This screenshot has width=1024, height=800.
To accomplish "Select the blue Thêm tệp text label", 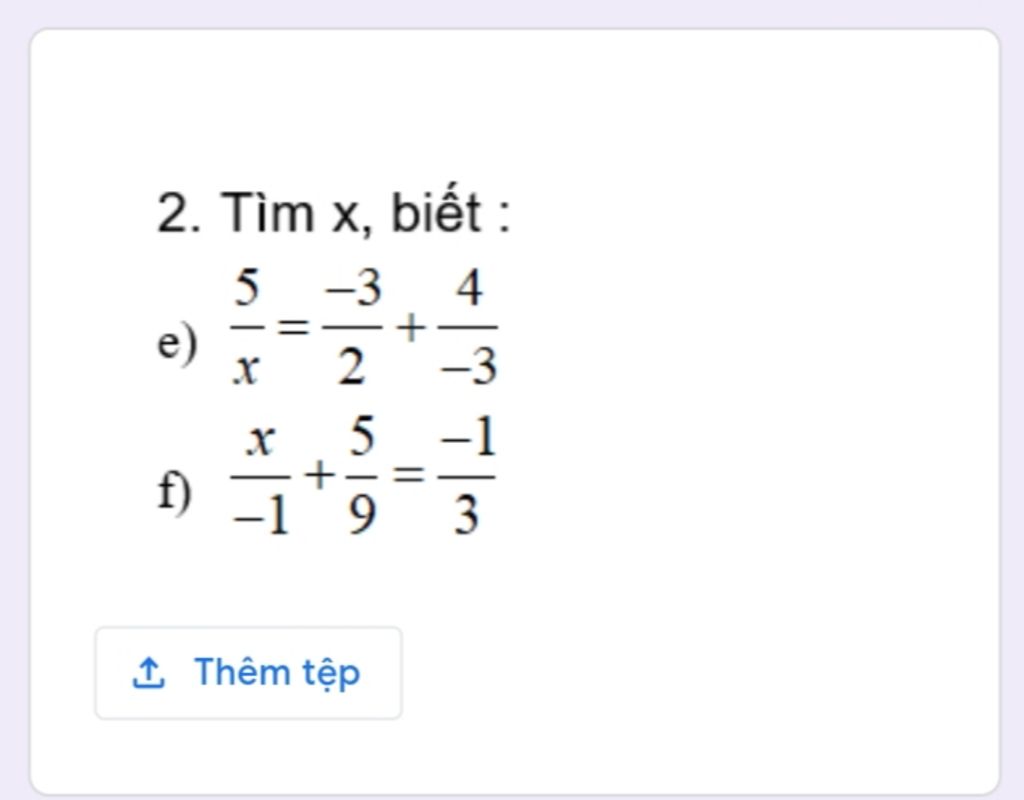I will click(x=277, y=673).
